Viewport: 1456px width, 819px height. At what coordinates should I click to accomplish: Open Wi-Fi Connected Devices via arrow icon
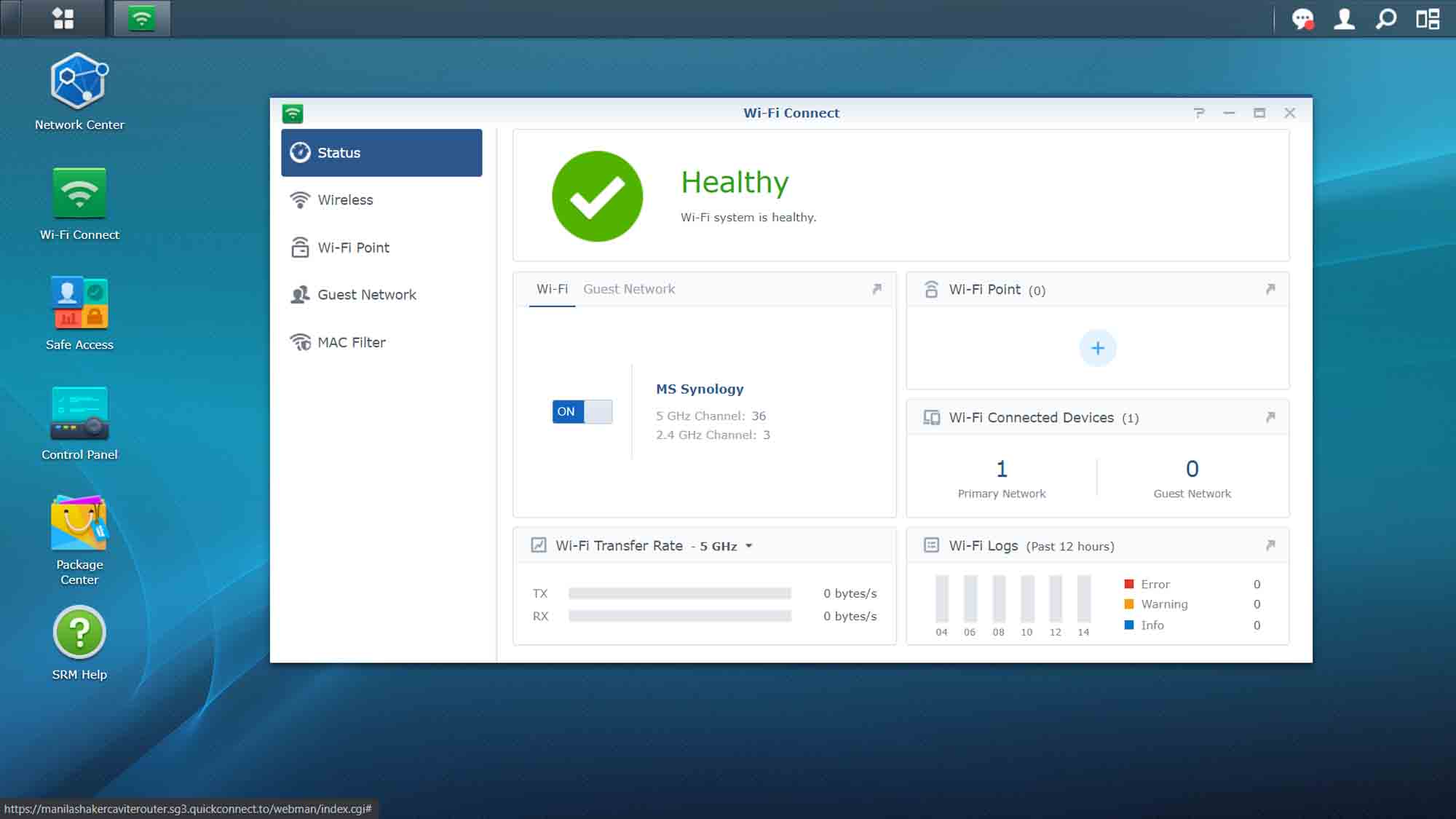point(1270,417)
